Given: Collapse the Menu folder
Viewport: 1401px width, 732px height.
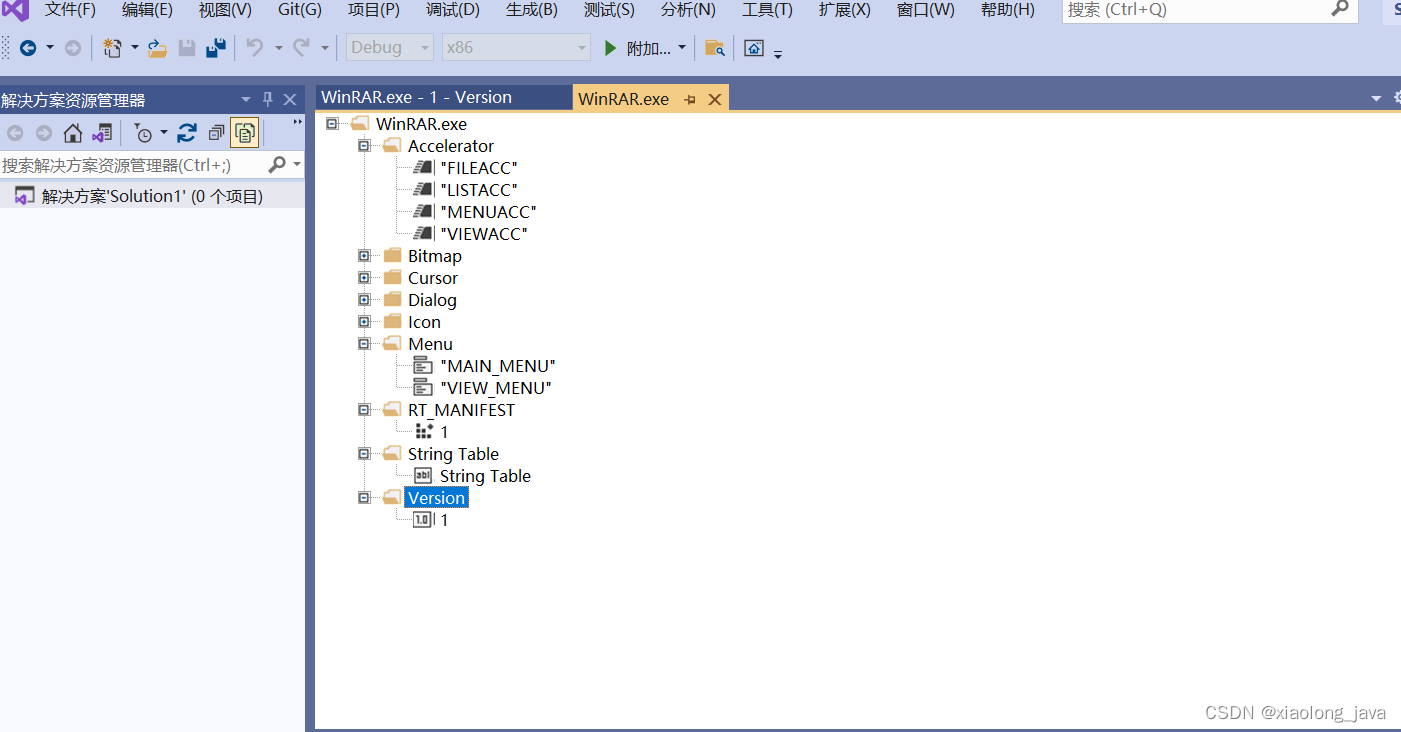Looking at the screenshot, I should (x=364, y=344).
